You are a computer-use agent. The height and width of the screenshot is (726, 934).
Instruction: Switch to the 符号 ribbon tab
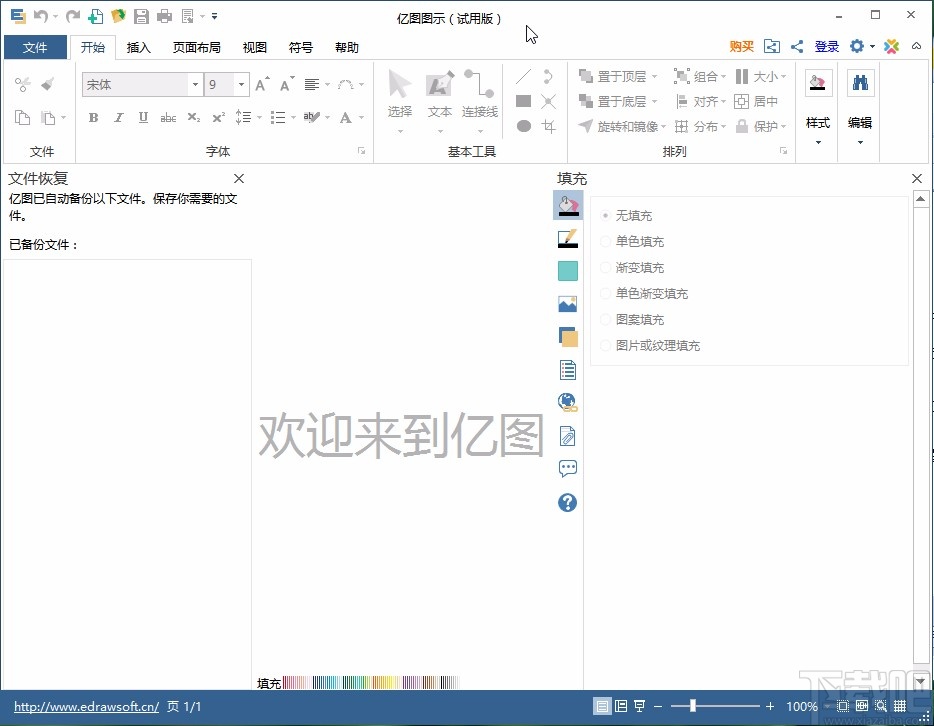(301, 48)
